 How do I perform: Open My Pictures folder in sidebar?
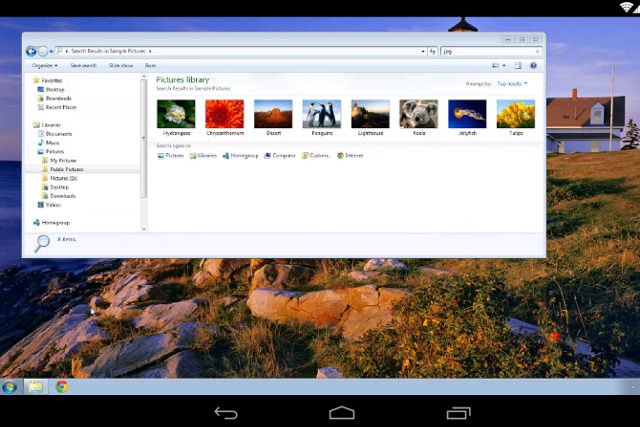click(59, 160)
